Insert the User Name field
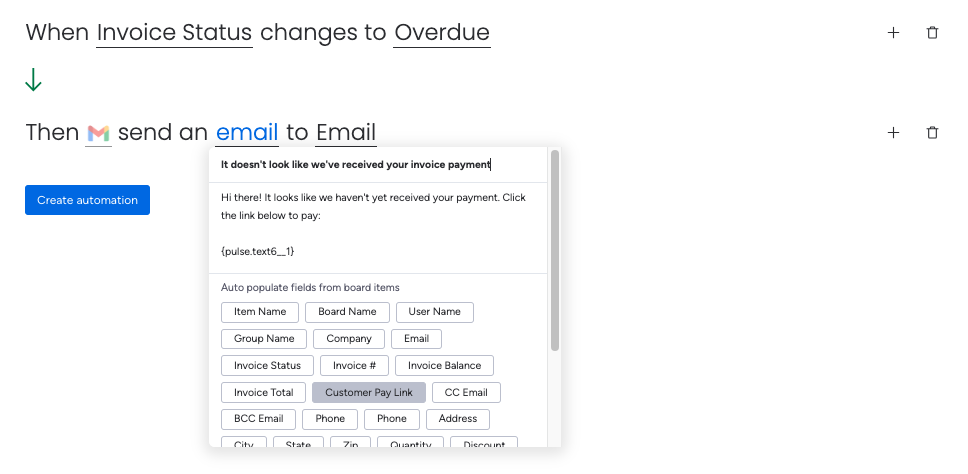 point(435,312)
